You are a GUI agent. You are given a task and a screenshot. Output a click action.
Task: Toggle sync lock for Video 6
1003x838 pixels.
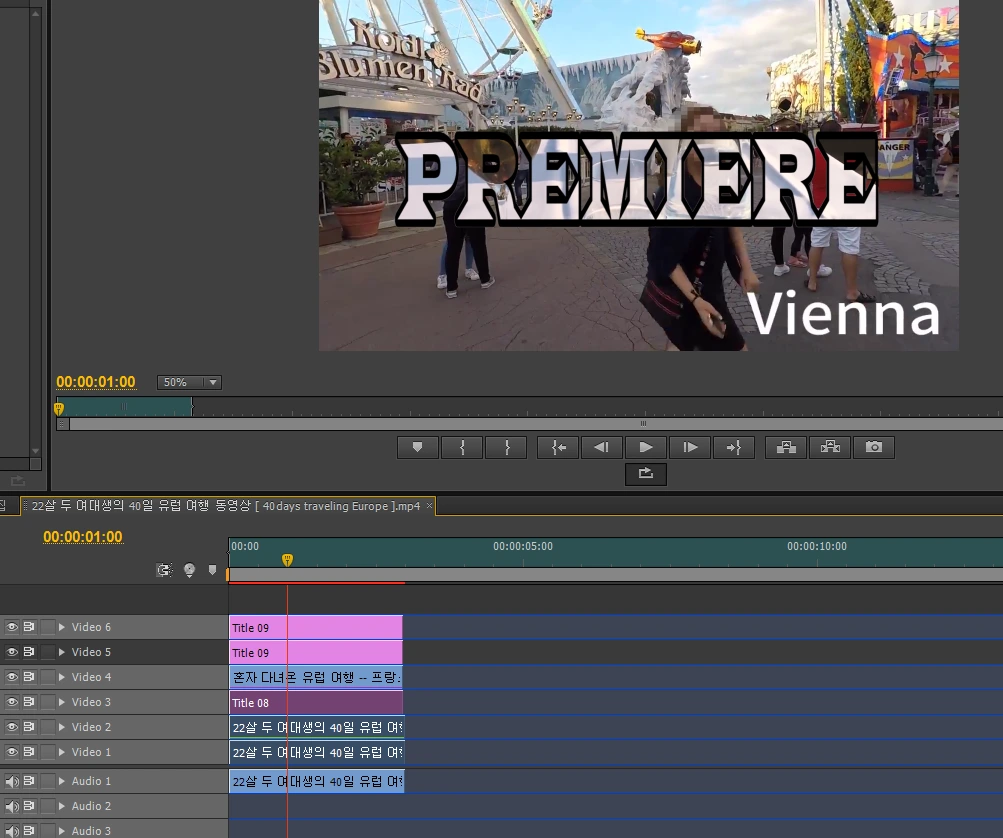coord(29,627)
